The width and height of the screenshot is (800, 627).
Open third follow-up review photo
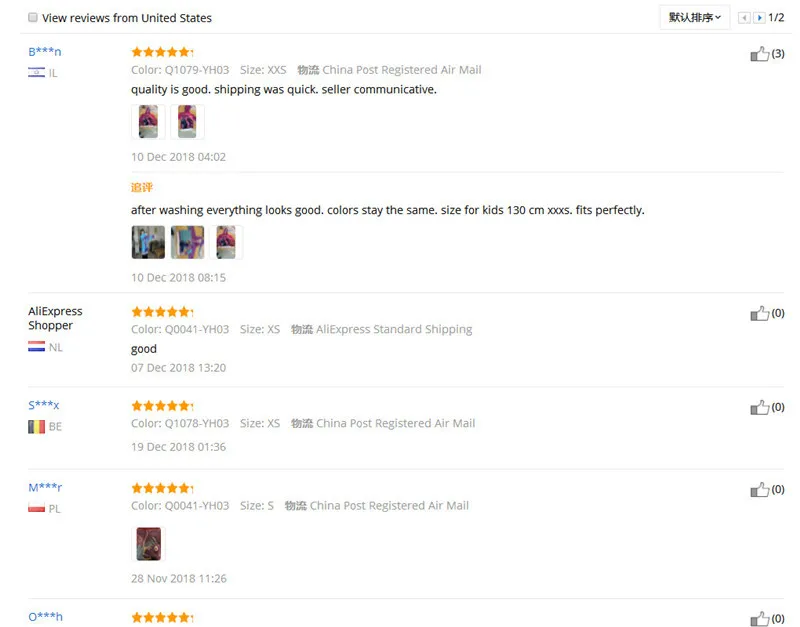tap(226, 242)
